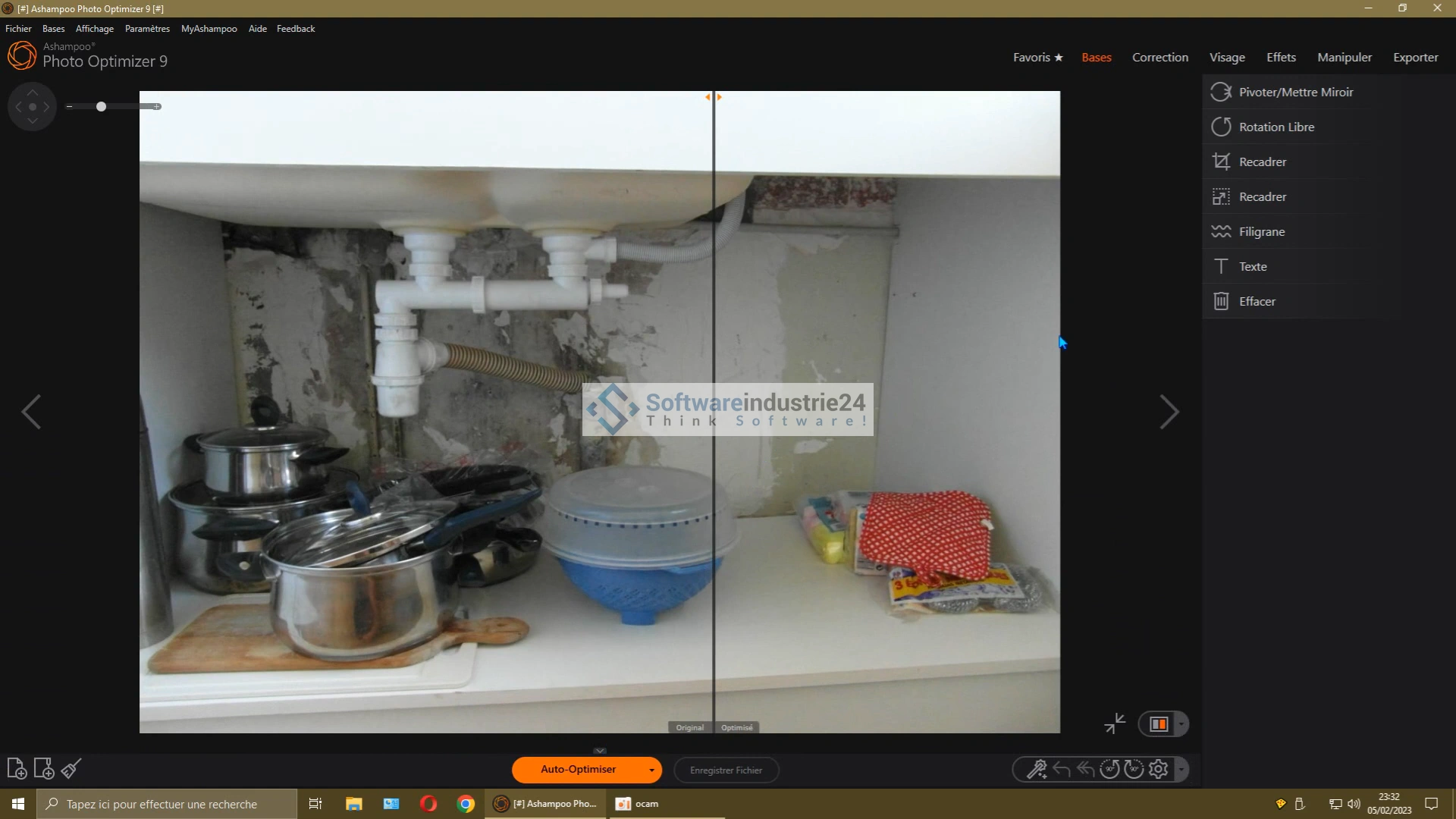Rotate image 90° clockwise
This screenshot has width=1456, height=819.
click(1134, 770)
